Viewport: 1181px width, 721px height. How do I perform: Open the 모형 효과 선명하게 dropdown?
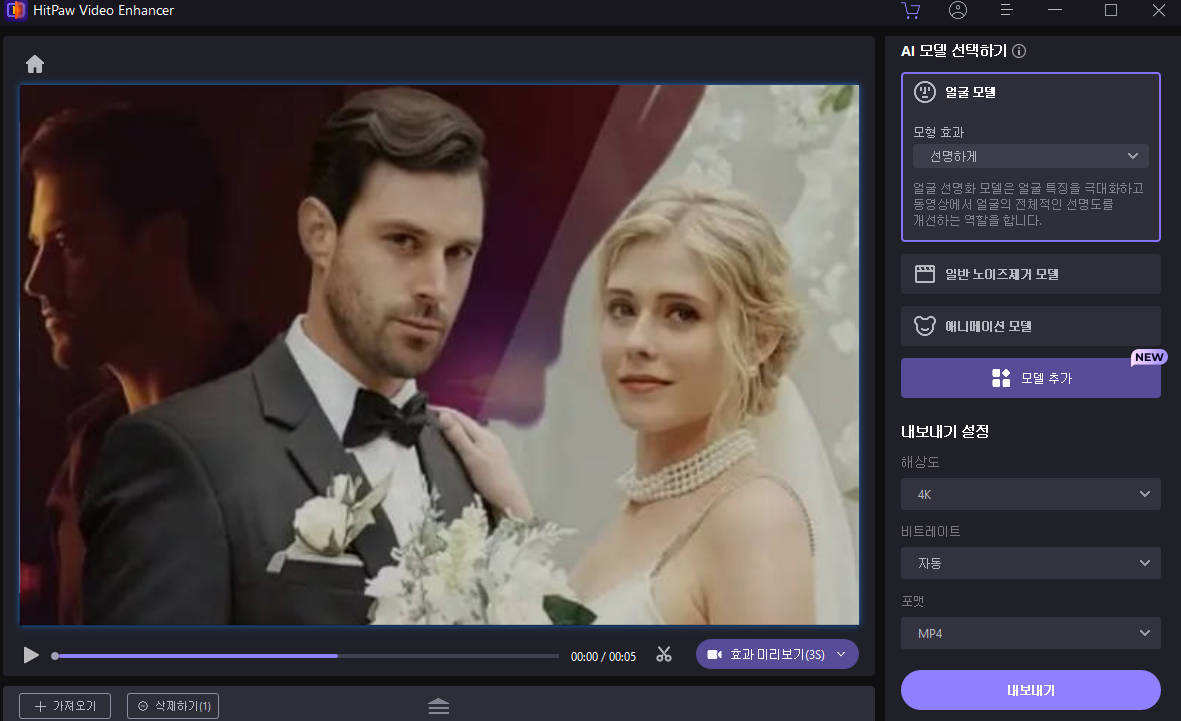(1030, 156)
